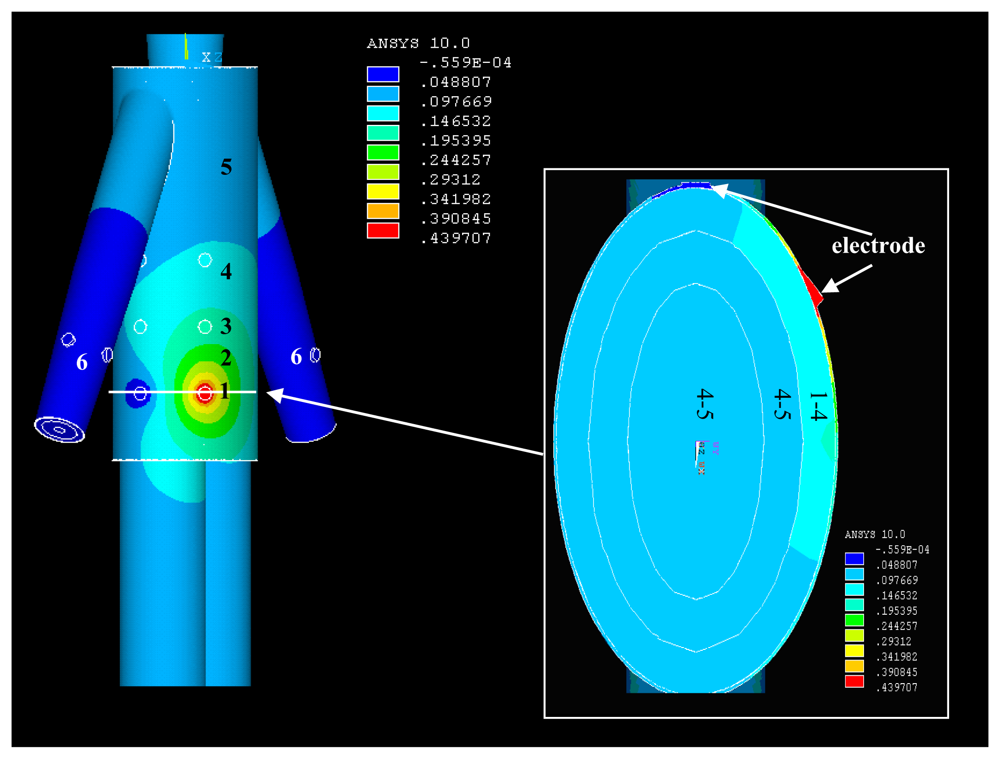Click the yellow .341982 swatch in the main legend
The height and width of the screenshot is (759, 1000).
(383, 192)
